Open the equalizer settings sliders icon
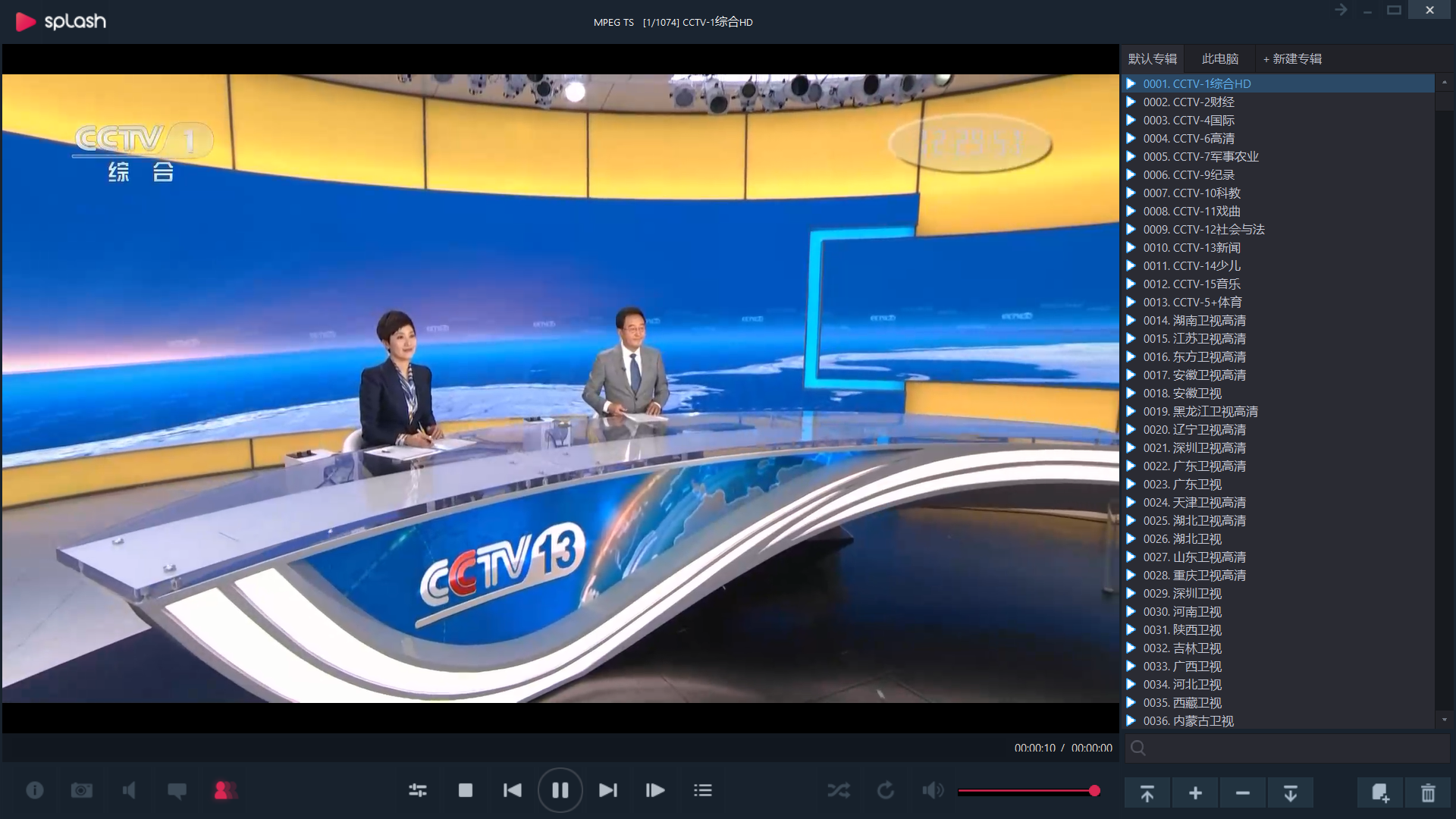The height and width of the screenshot is (819, 1456). coord(418,790)
